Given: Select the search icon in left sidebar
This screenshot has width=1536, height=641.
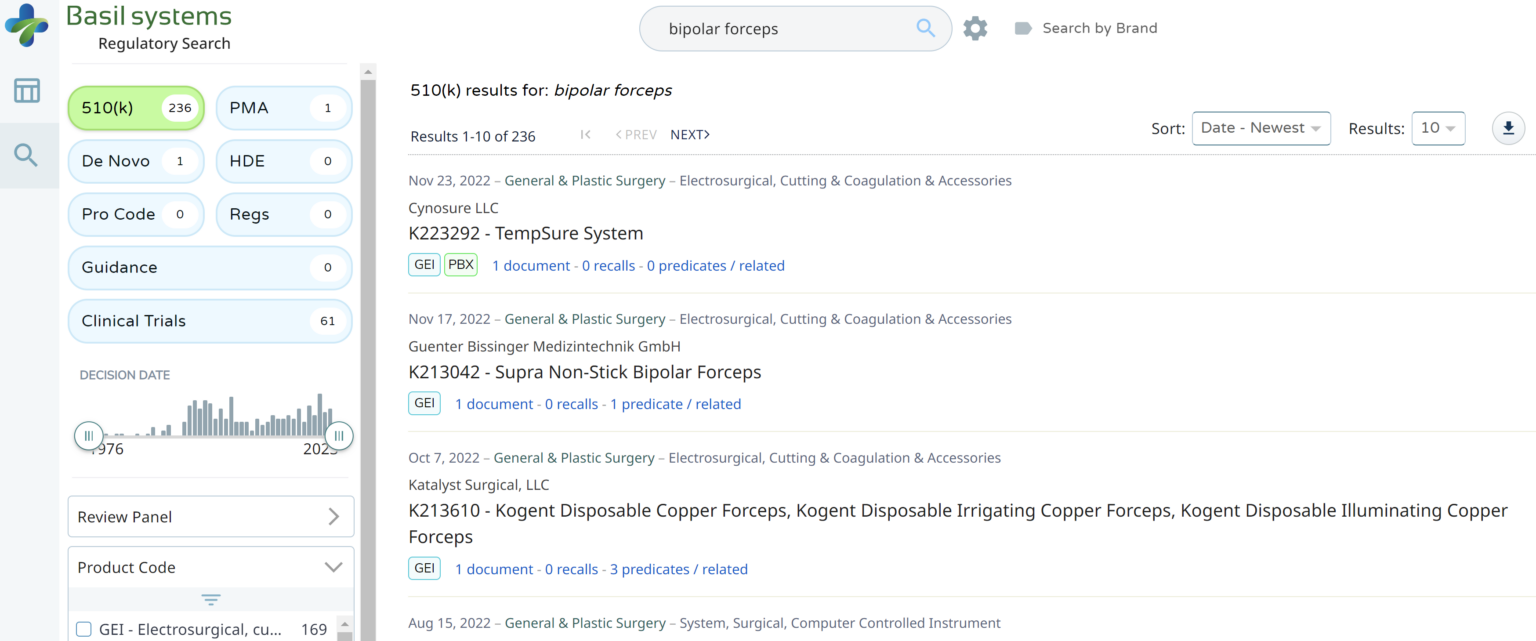Looking at the screenshot, I should pyautogui.click(x=27, y=155).
